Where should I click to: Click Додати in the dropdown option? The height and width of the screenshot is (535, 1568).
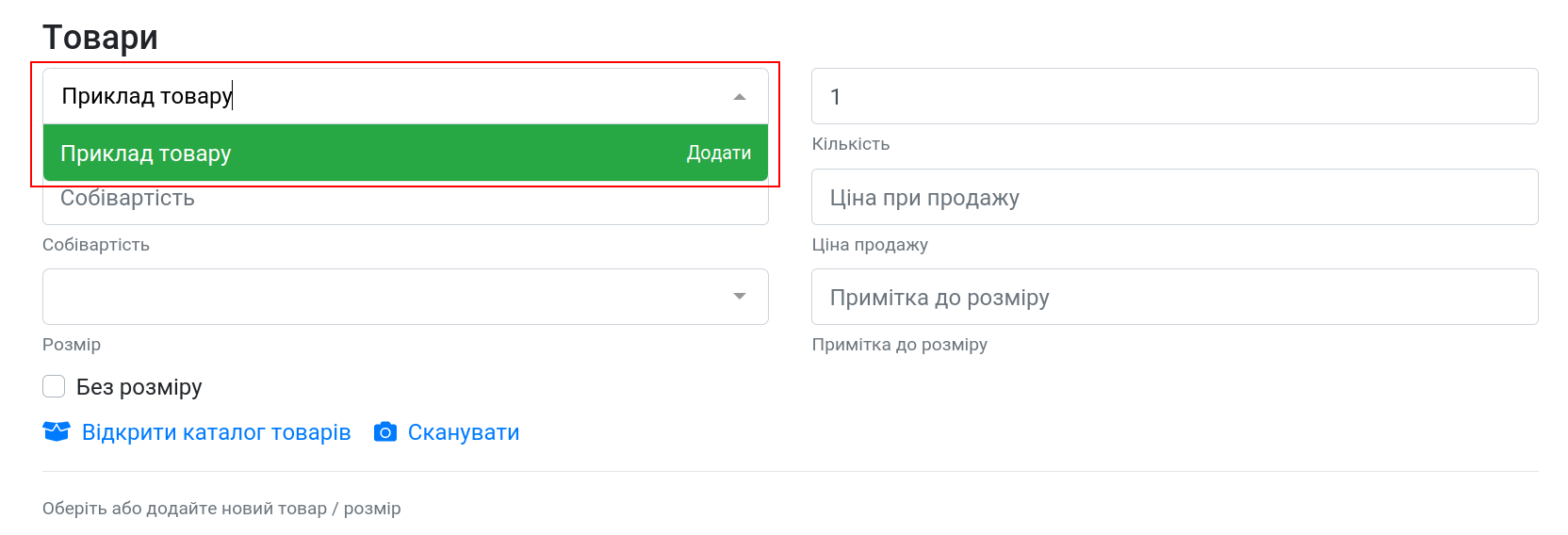719,153
